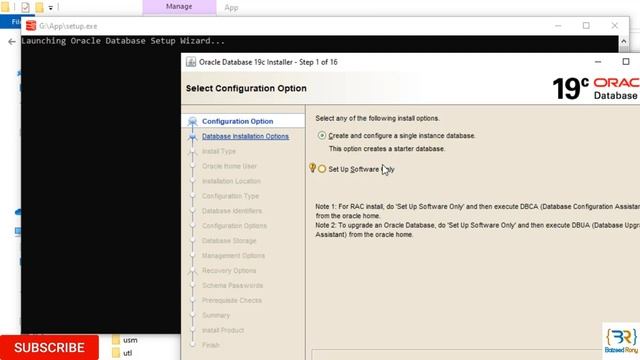
Task: Click the Install Type step in sidebar
Action: click(219, 151)
